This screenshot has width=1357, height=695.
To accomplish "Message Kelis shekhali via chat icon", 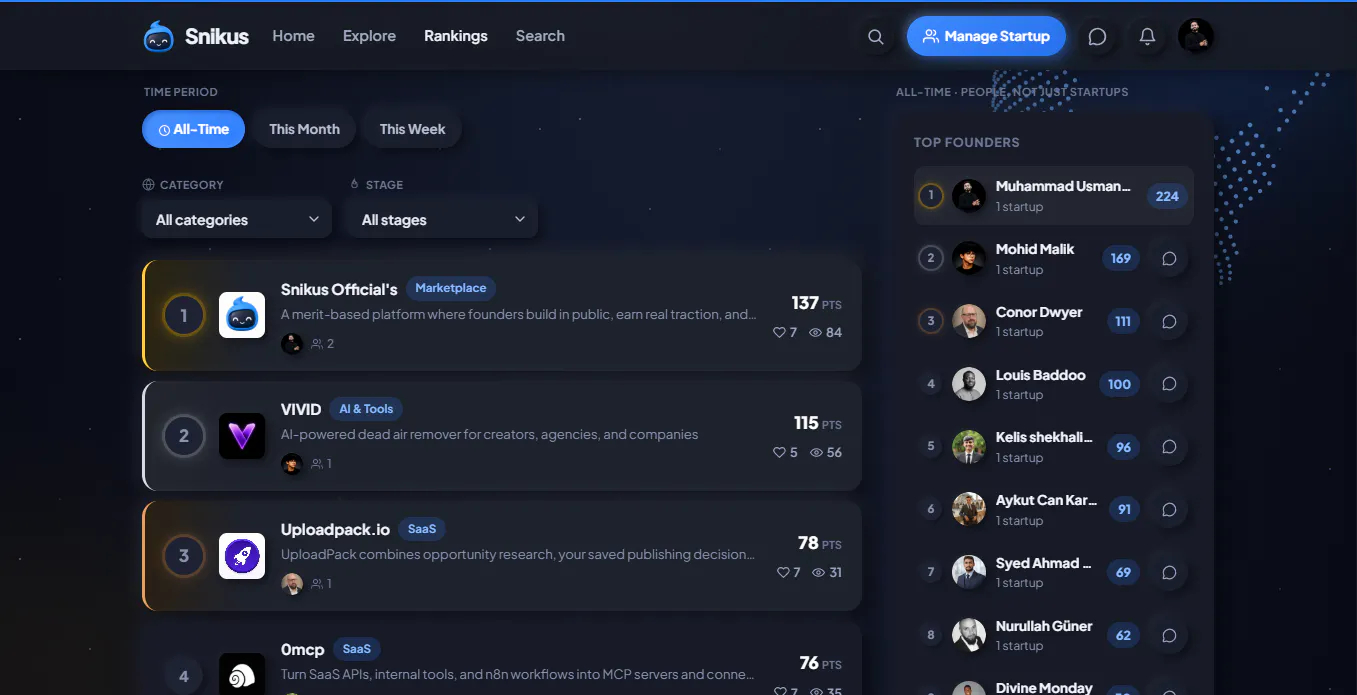I will 1169,447.
